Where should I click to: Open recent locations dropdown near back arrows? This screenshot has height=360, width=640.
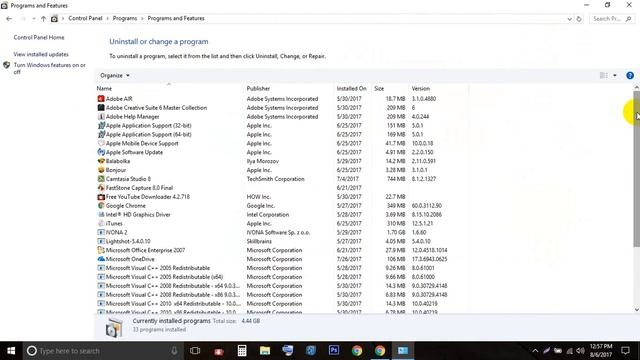pos(33,19)
